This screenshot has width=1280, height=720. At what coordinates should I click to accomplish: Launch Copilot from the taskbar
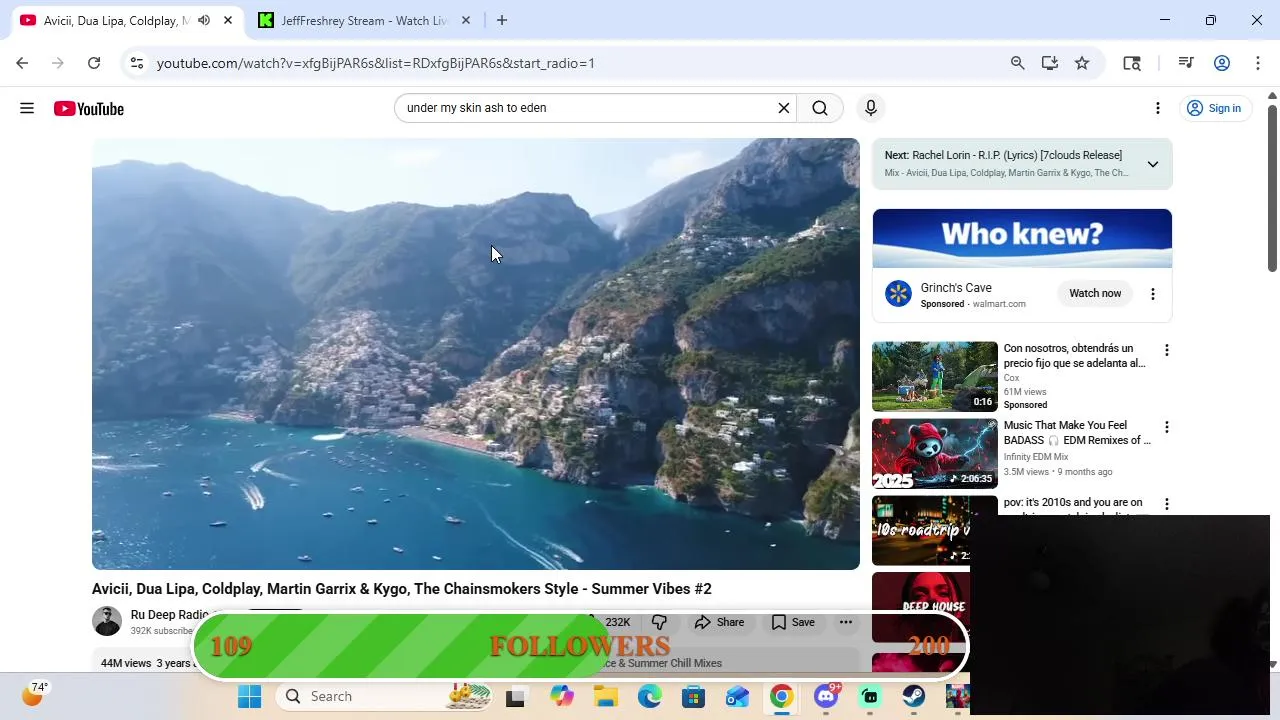[x=561, y=696]
